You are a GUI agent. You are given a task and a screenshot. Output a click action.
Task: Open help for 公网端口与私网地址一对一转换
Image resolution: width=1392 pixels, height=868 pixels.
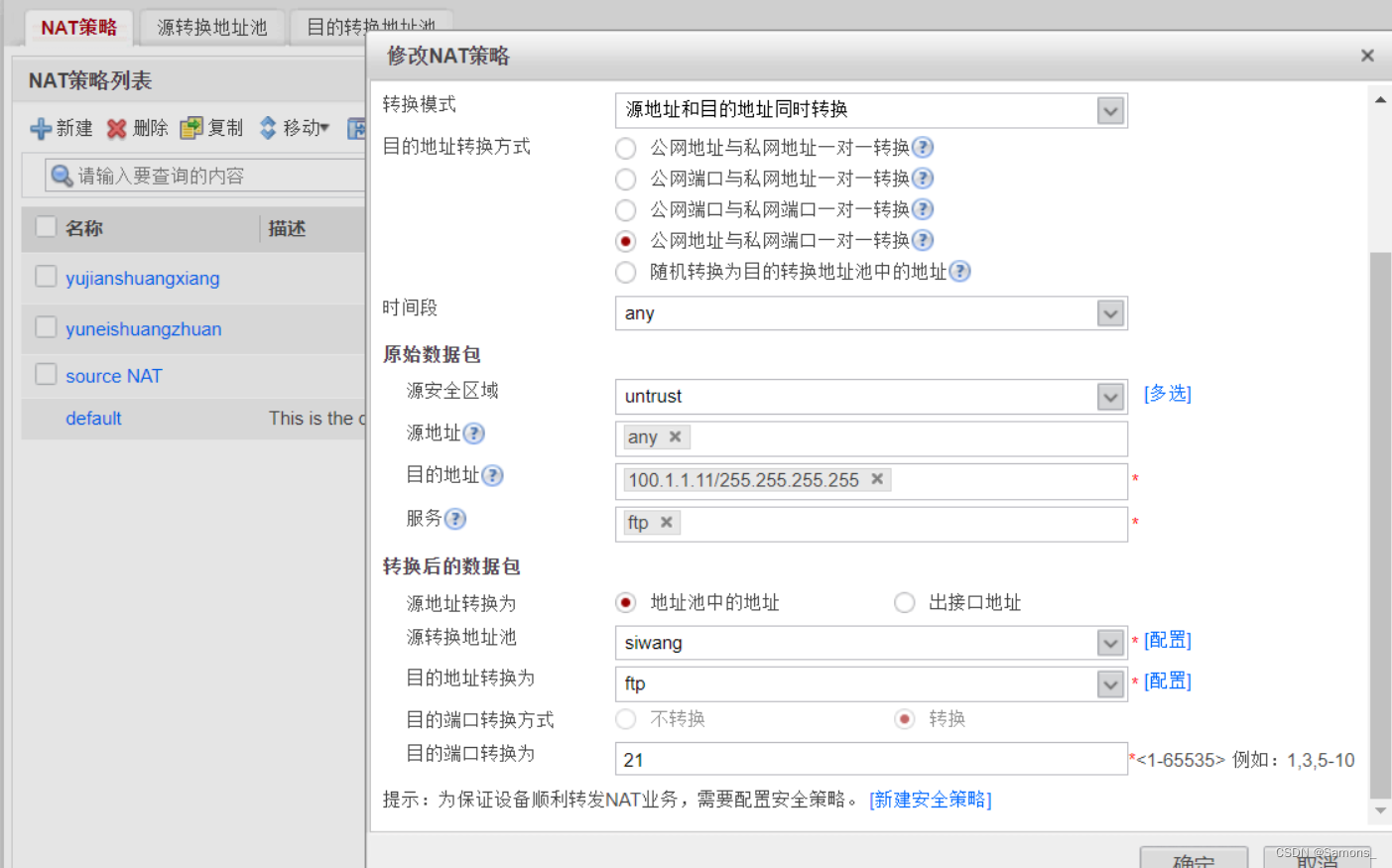pyautogui.click(x=923, y=178)
